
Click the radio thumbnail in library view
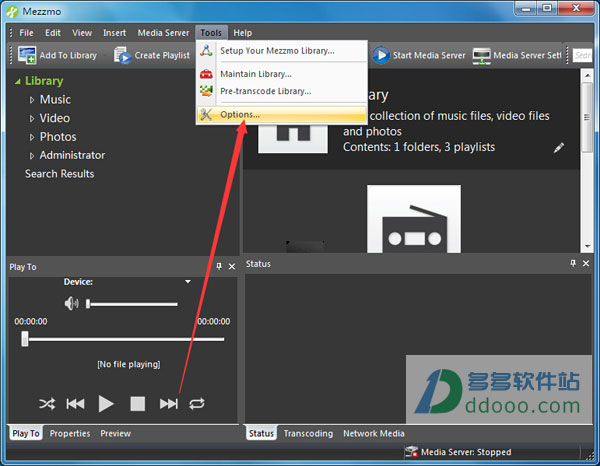(414, 218)
